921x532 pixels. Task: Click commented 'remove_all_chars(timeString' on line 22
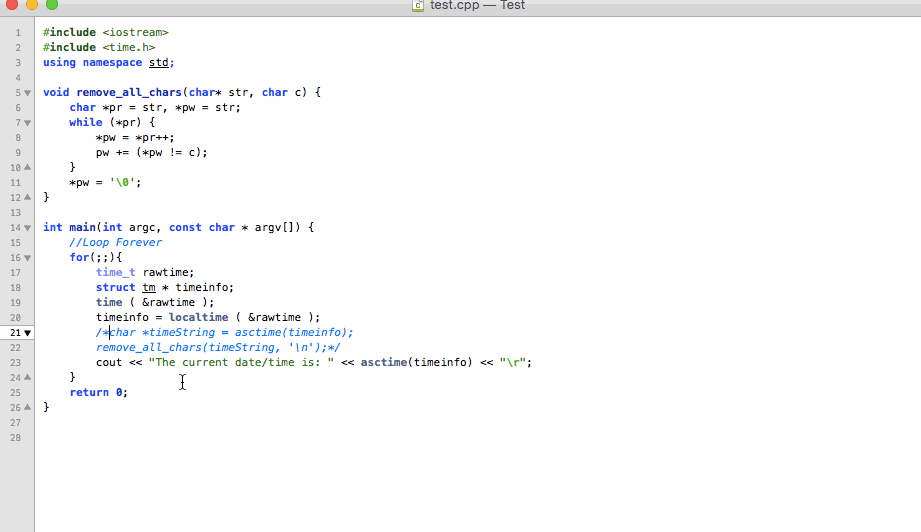(x=186, y=348)
